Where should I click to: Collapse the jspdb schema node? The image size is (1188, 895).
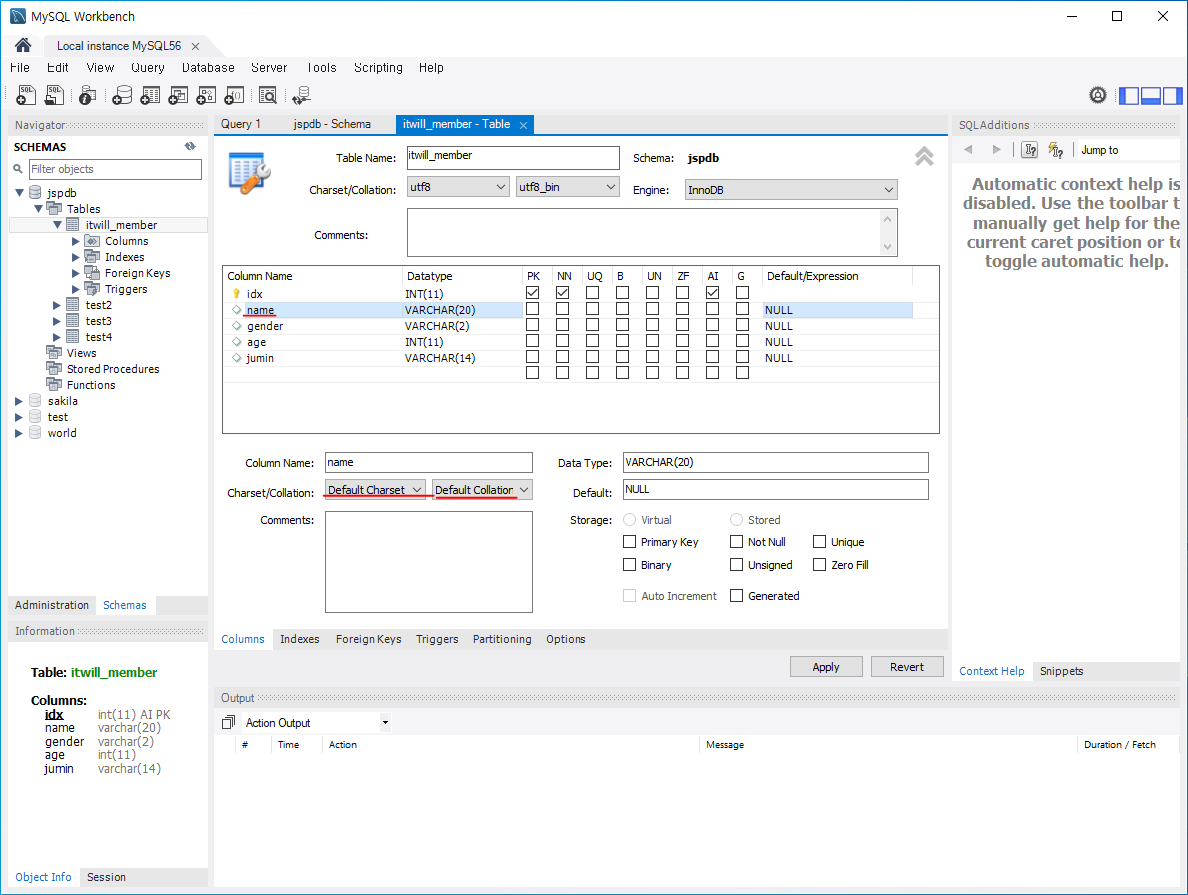[19, 192]
